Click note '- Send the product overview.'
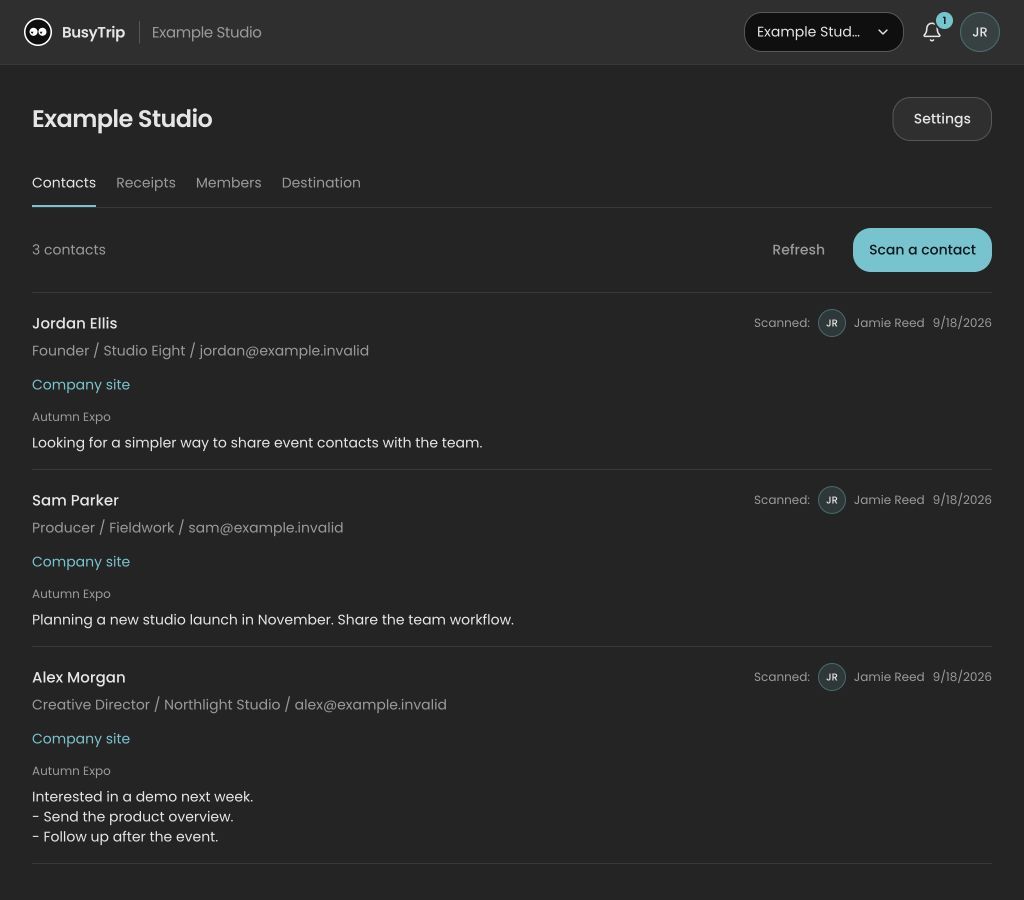This screenshot has height=900, width=1024. 133,816
